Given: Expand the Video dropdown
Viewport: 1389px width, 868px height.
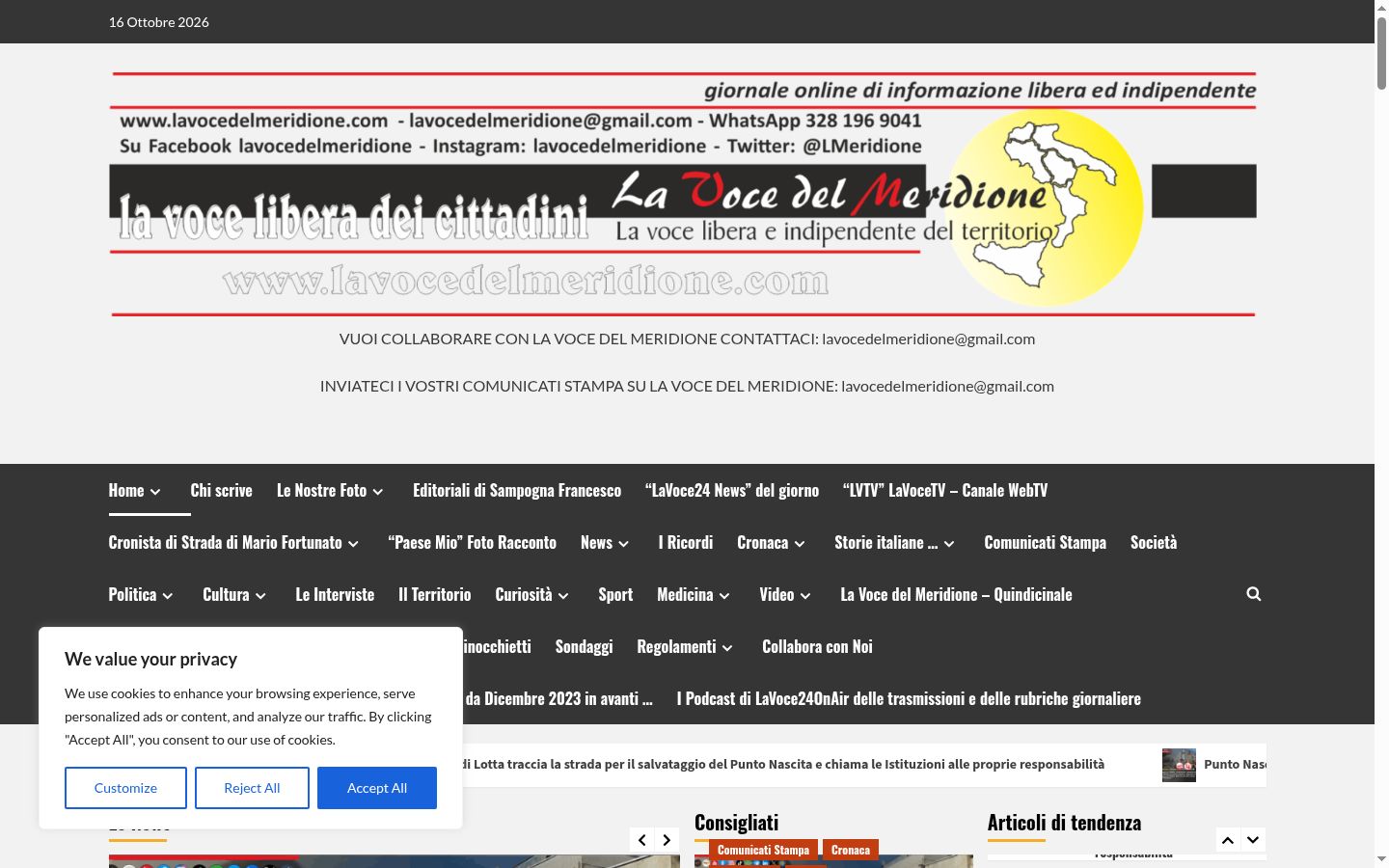Looking at the screenshot, I should pos(805,596).
